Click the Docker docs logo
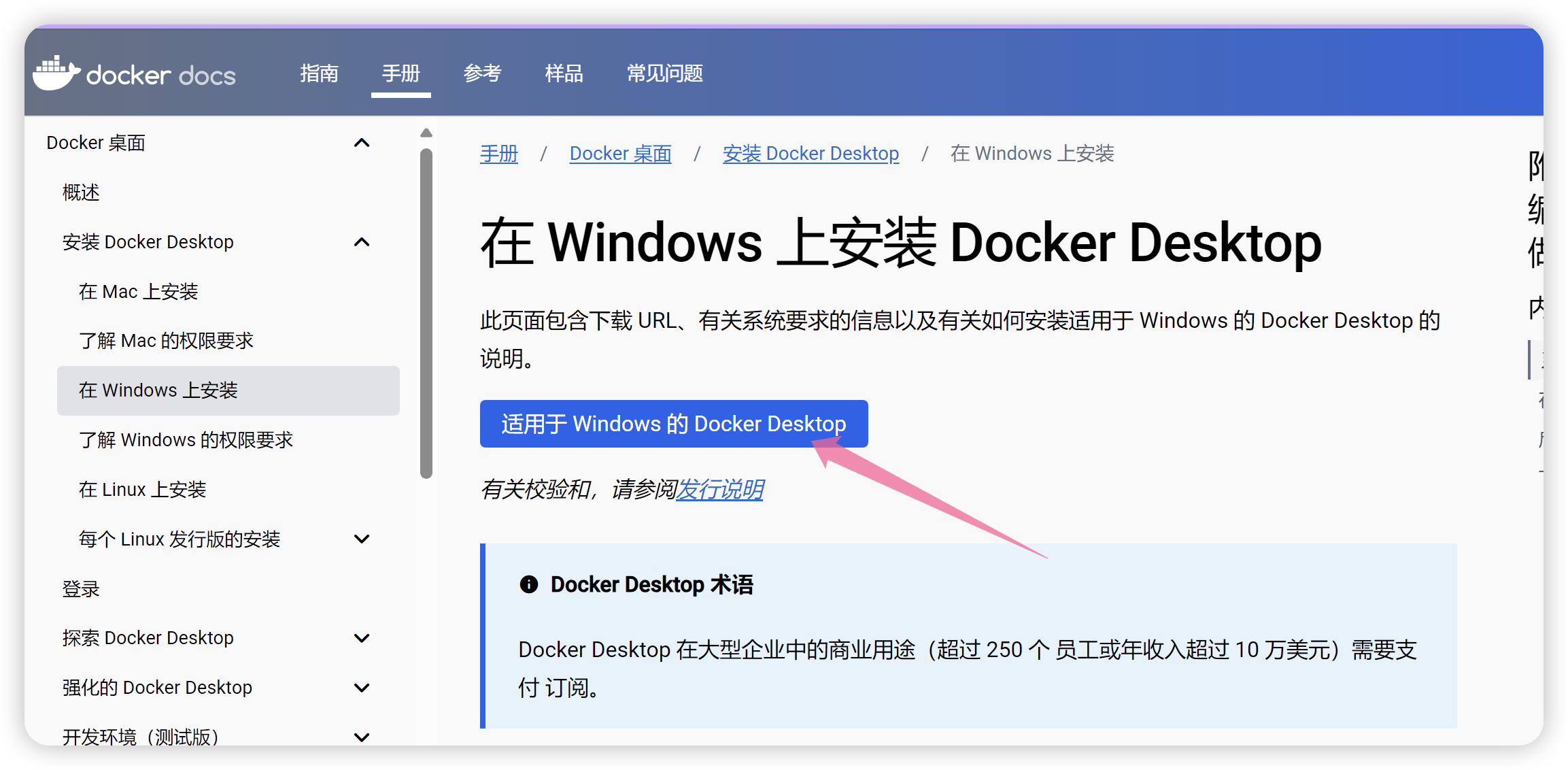This screenshot has height=770, width=1568. point(134,73)
